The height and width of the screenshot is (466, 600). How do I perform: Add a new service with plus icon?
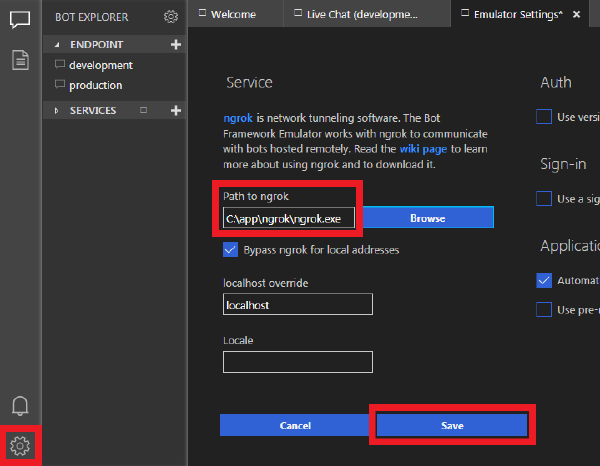[176, 110]
